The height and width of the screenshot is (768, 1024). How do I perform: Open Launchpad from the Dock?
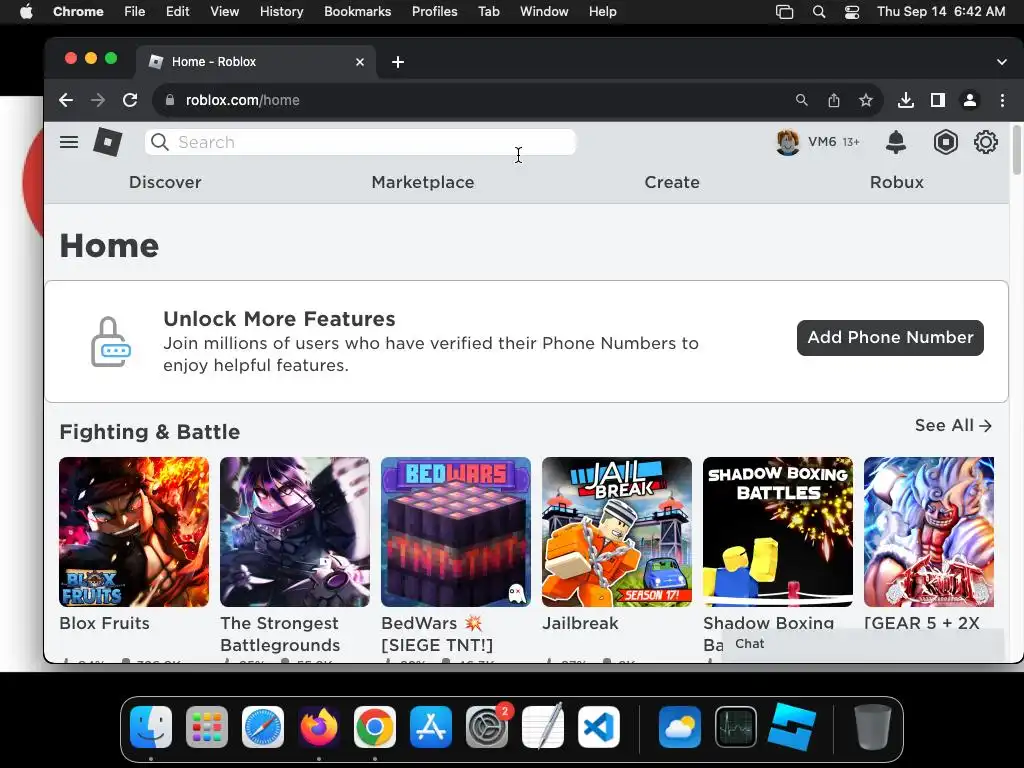(207, 727)
